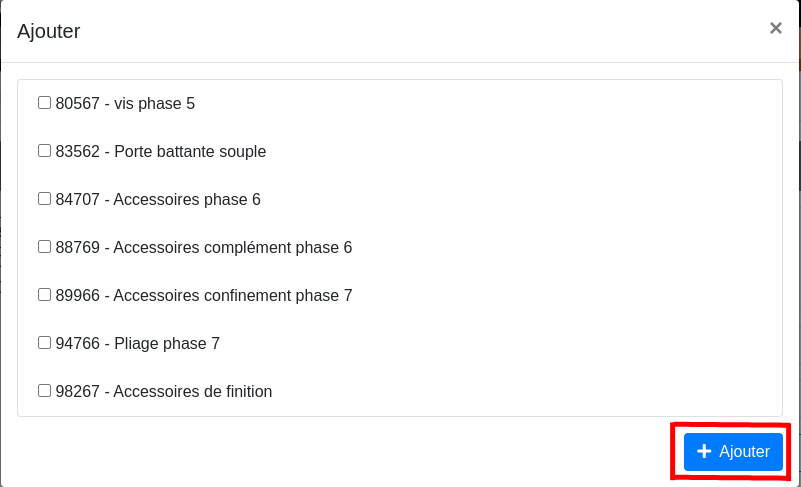The height and width of the screenshot is (487, 801).
Task: Tick the 83562 Porte battante souple checkbox
Action: click(44, 151)
